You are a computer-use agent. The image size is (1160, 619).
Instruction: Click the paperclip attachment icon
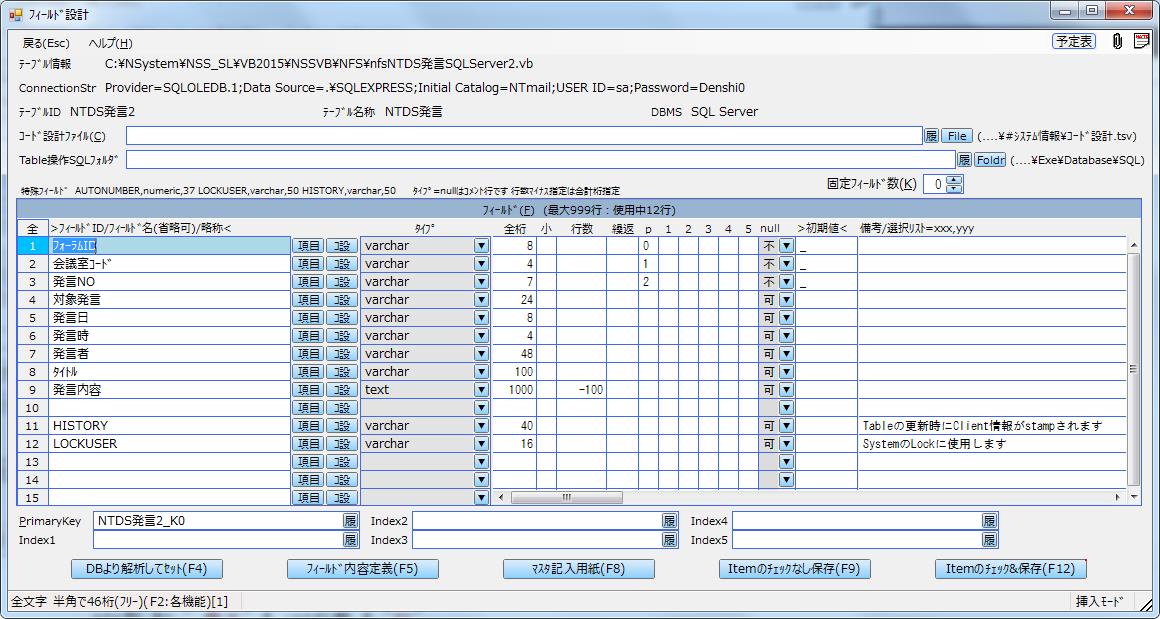pyautogui.click(x=1117, y=41)
